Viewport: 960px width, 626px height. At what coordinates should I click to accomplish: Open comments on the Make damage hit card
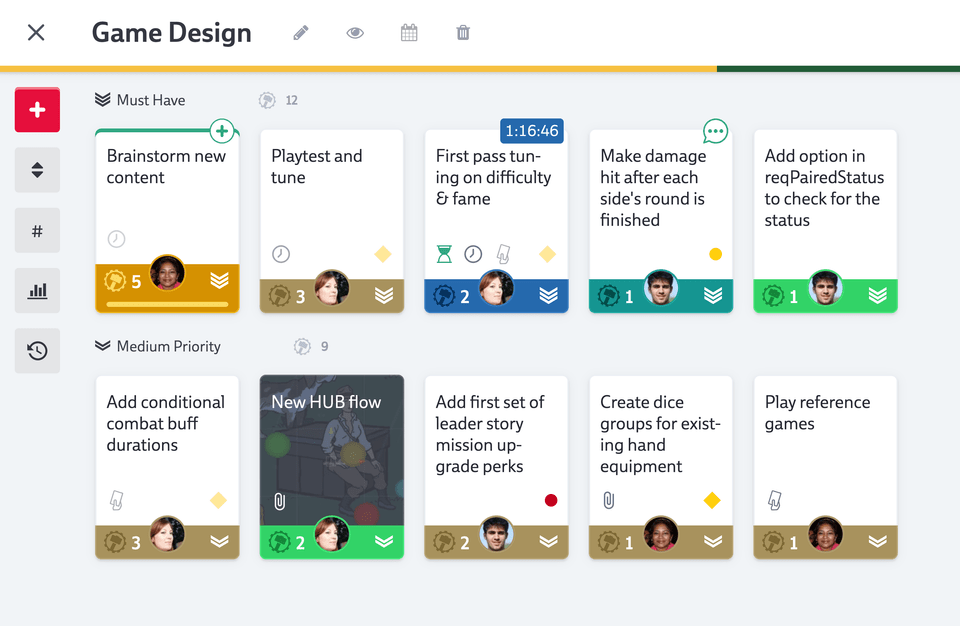tap(715, 130)
